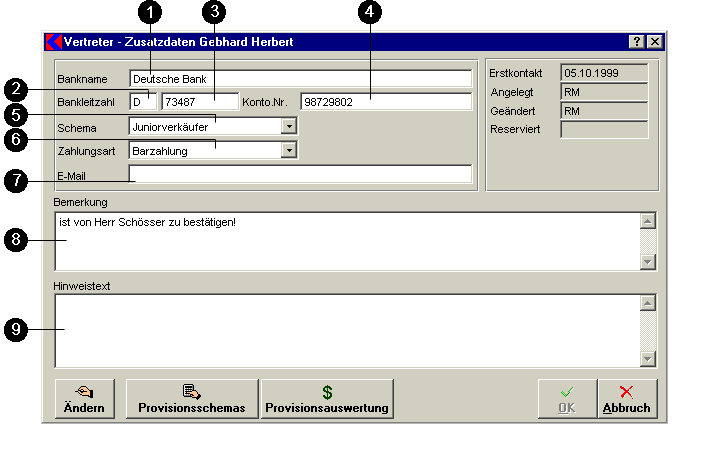Viewport: 709px width, 454px height.
Task: Click into the Bankname field
Action: tap(300, 78)
